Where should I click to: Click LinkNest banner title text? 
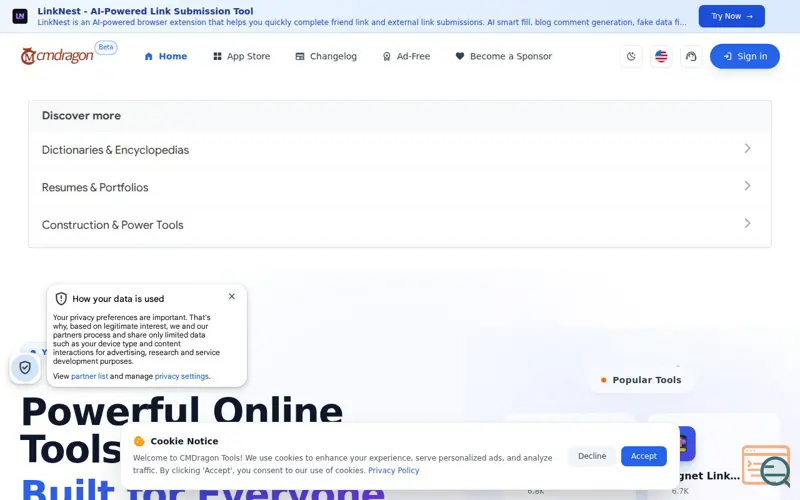pos(145,11)
